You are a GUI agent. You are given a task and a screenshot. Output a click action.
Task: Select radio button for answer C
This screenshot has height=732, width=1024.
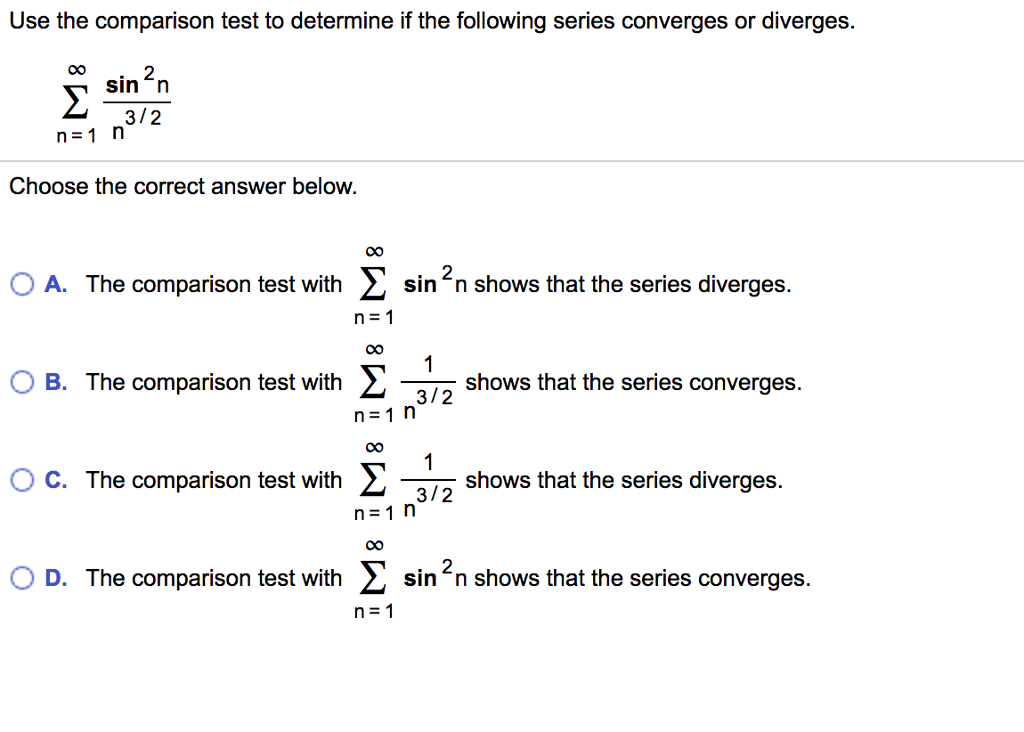click(21, 480)
